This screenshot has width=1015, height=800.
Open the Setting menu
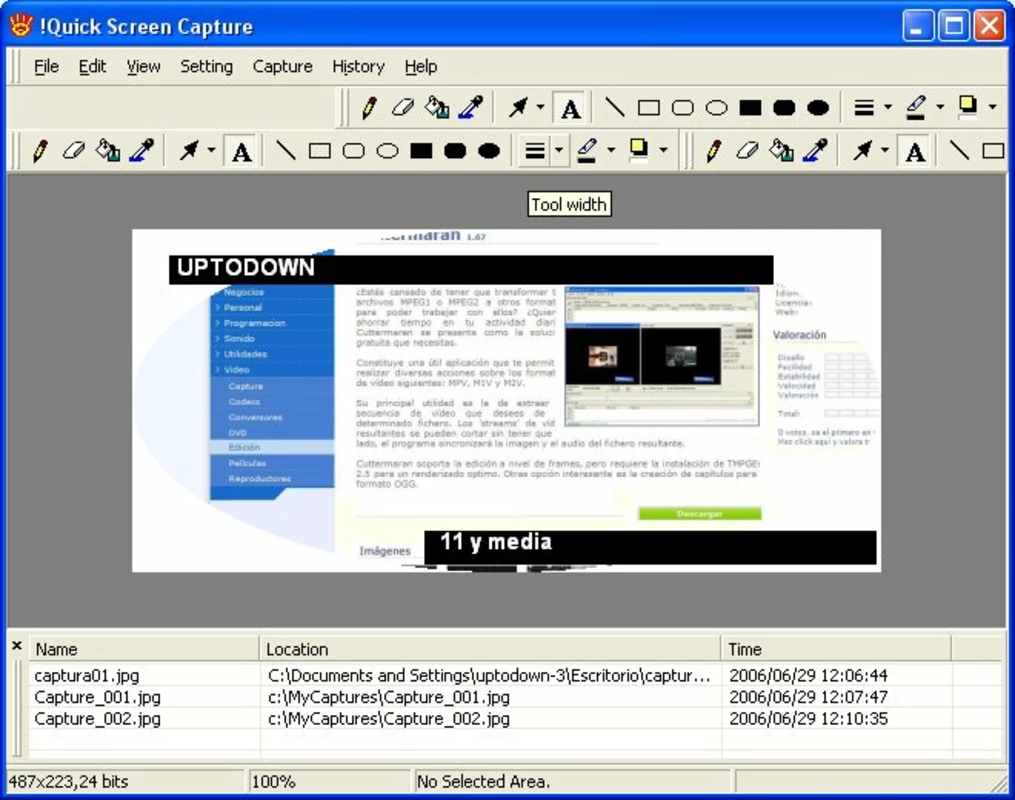pyautogui.click(x=206, y=67)
